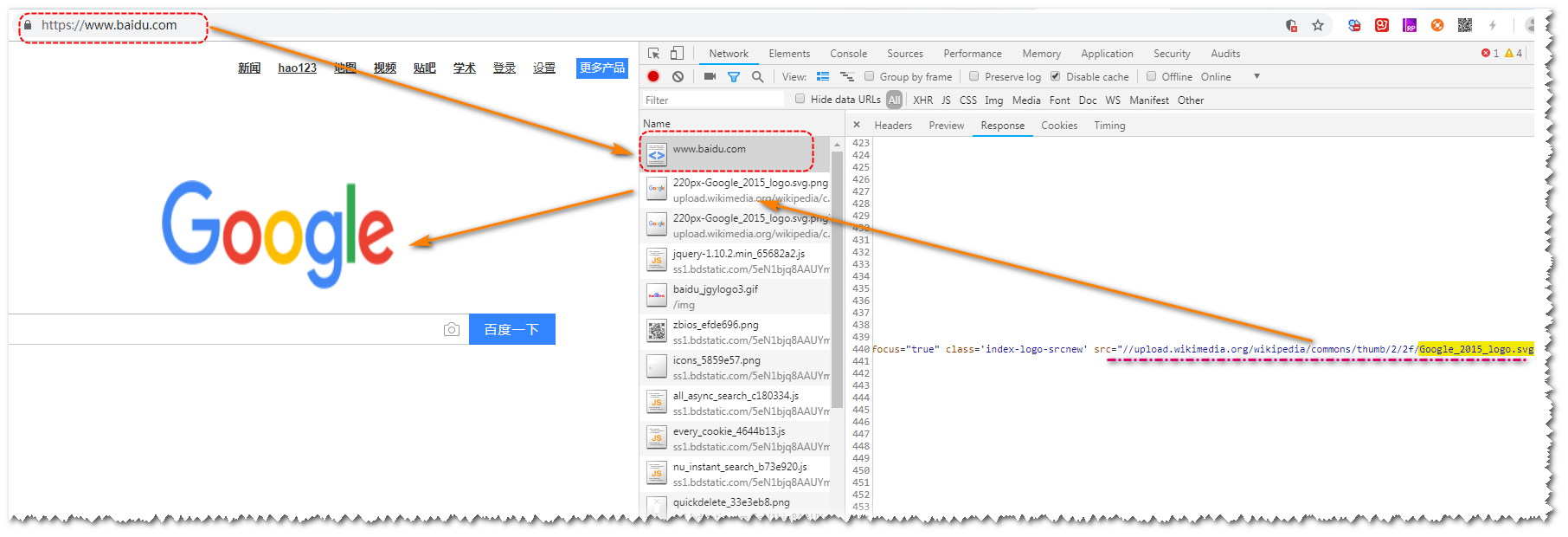Enable the Preserve log checkbox
Screen dimensions: 1568x537
pos(974,76)
